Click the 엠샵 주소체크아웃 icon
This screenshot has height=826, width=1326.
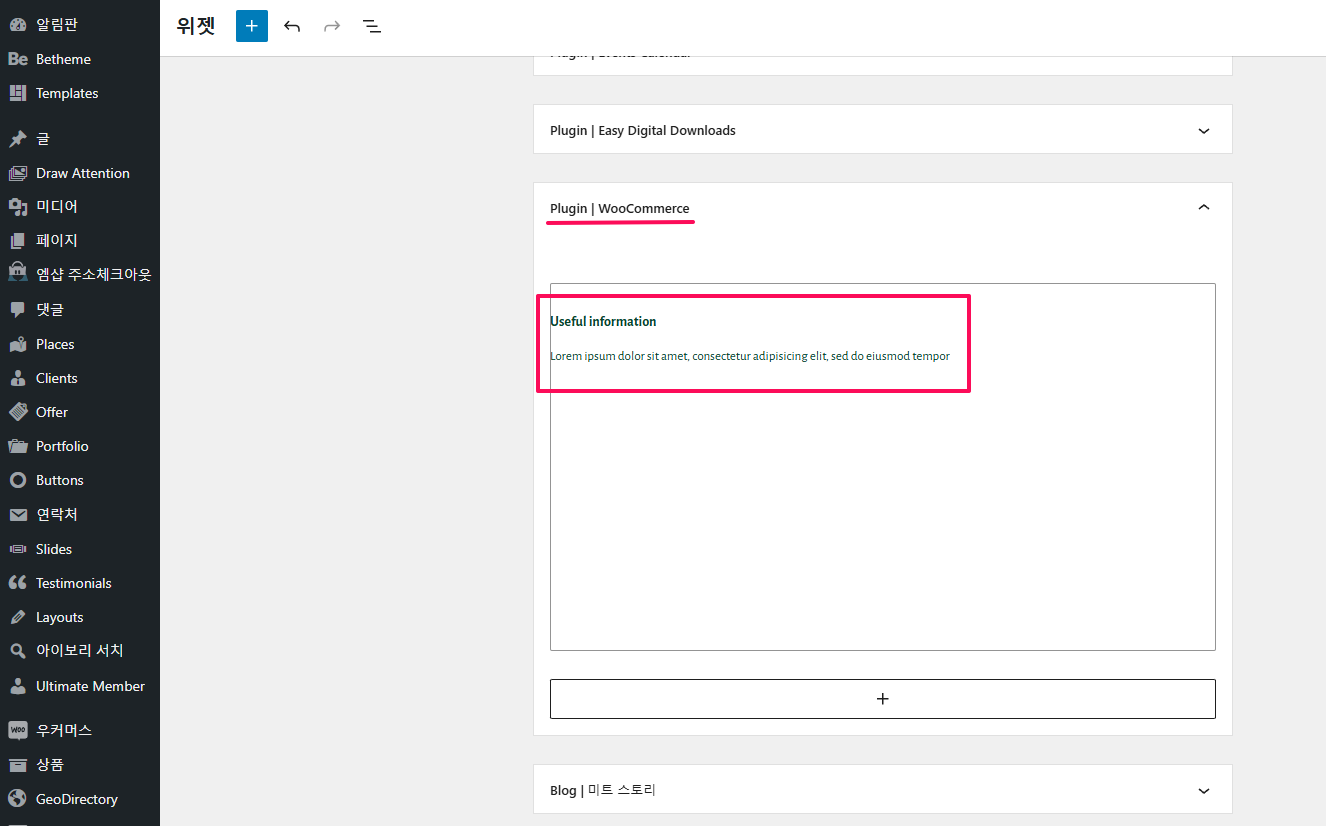coord(17,273)
